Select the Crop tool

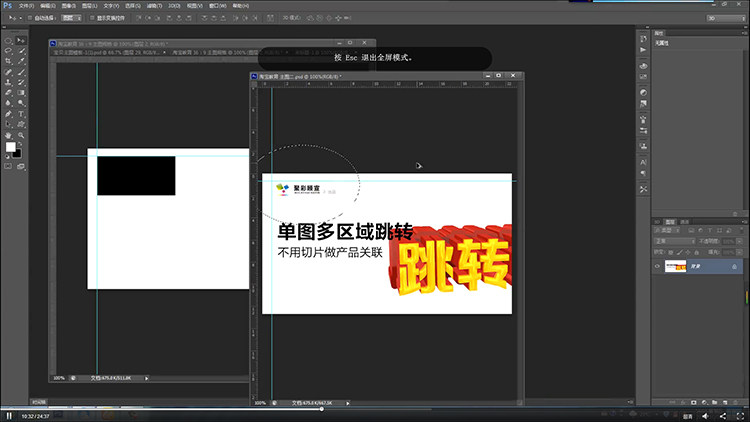(x=8, y=61)
